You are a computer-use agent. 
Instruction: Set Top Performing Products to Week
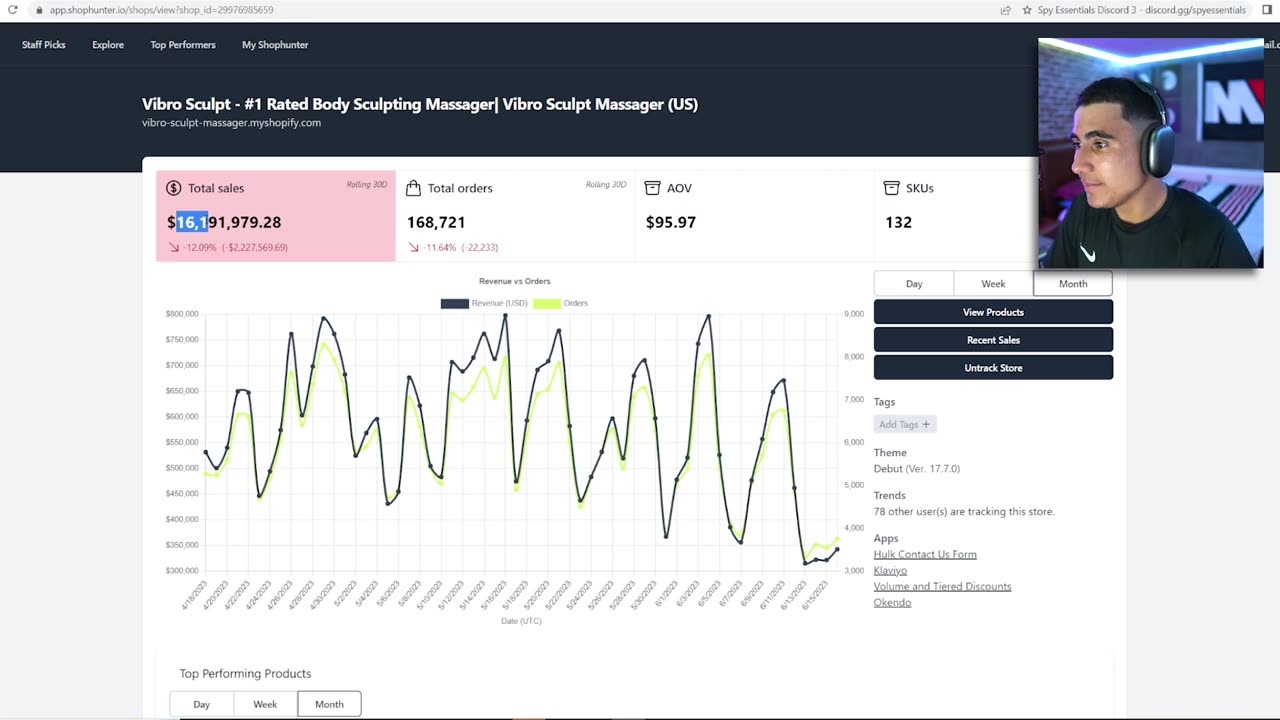[x=265, y=704]
